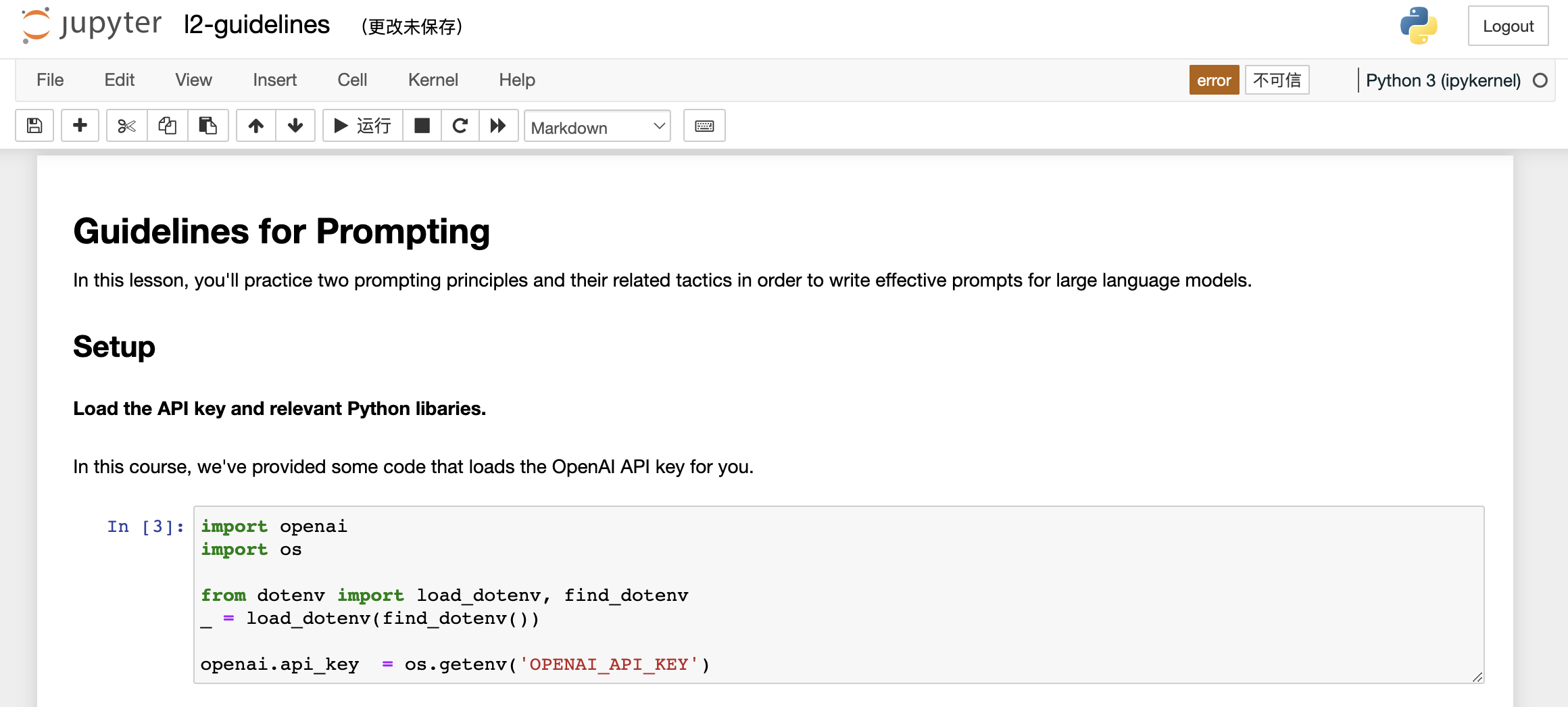
Task: Copy selected cells icon
Action: click(x=167, y=126)
